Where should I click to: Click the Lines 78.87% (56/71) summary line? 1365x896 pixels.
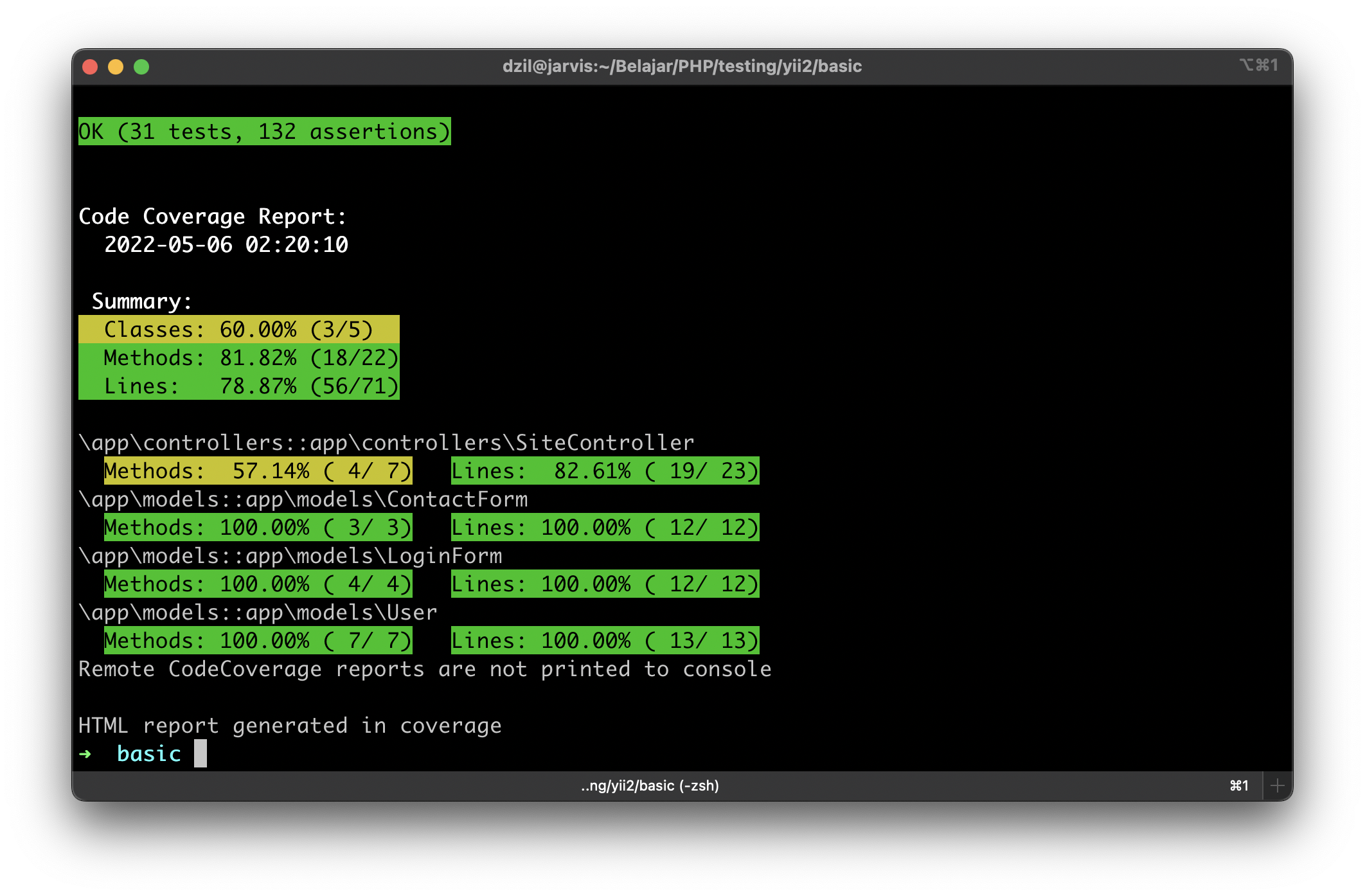pyautogui.click(x=238, y=386)
